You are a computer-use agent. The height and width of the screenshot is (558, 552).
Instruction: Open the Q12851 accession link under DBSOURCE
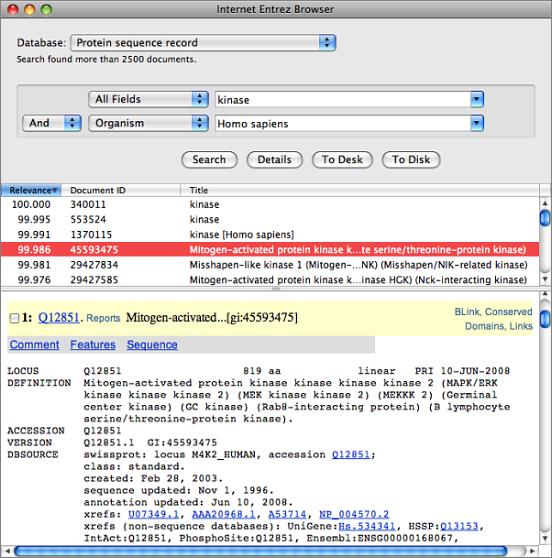coord(351,454)
